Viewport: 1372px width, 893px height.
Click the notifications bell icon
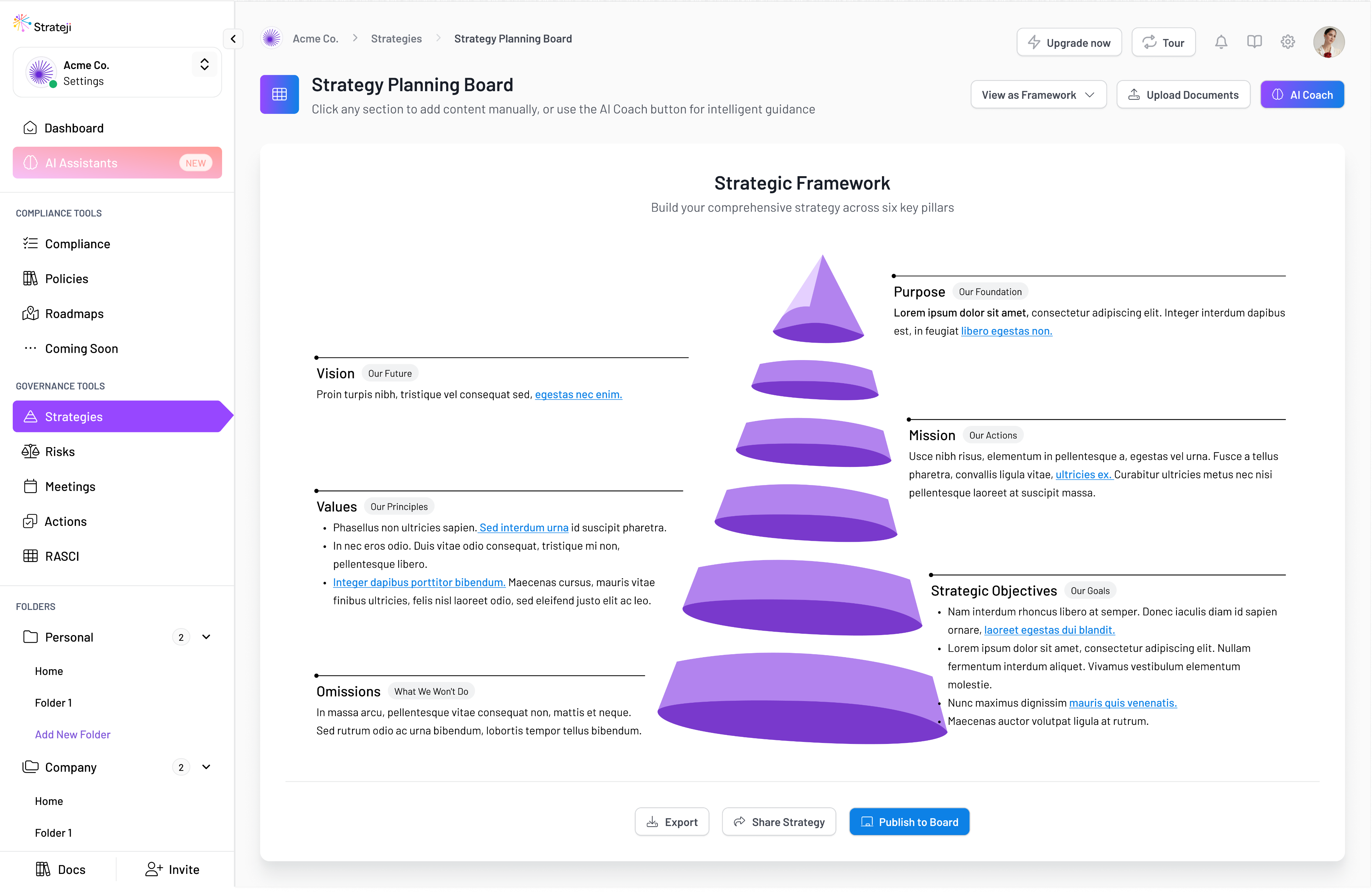tap(1221, 42)
